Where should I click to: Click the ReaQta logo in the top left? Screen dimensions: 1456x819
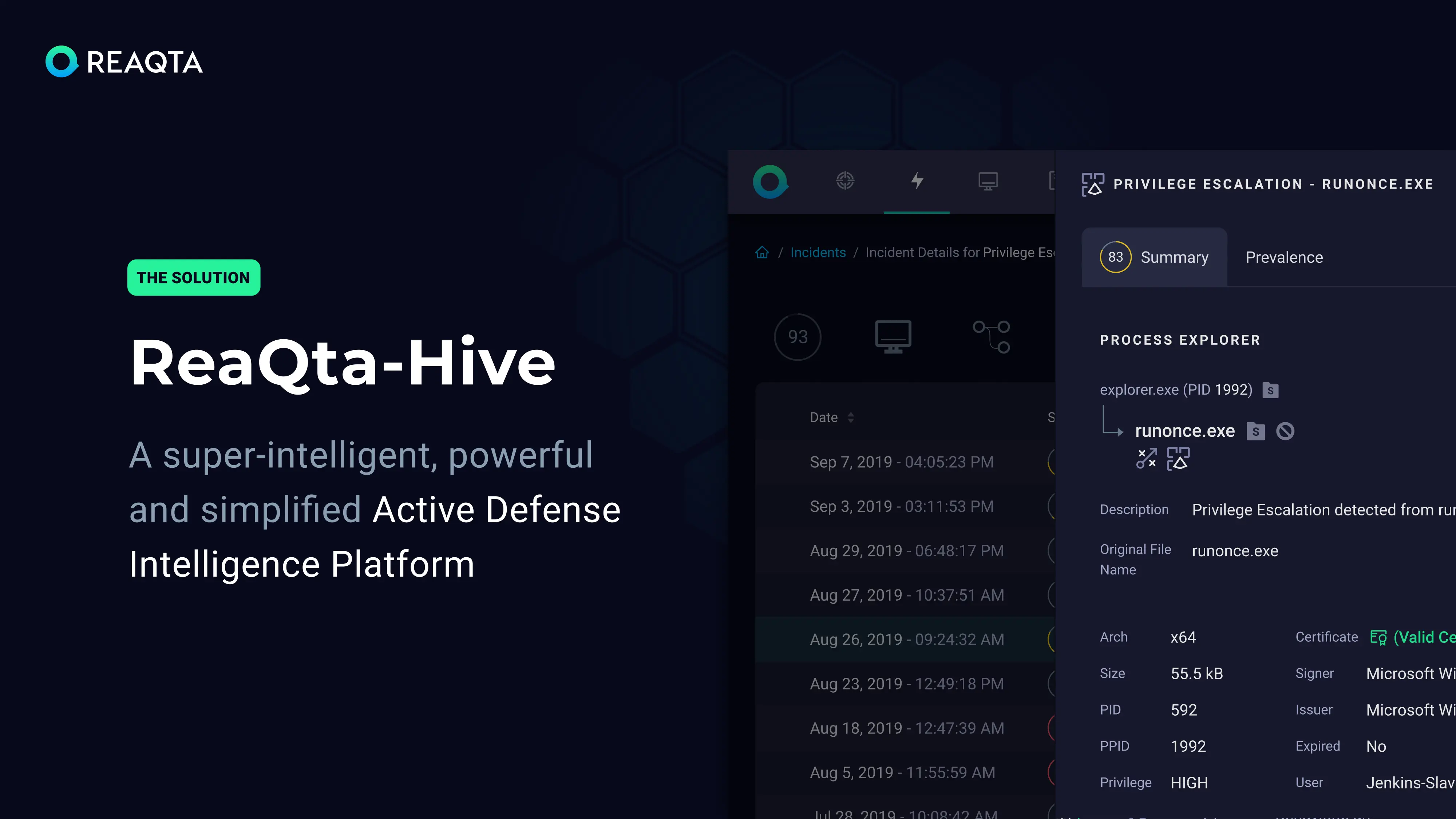click(x=124, y=62)
